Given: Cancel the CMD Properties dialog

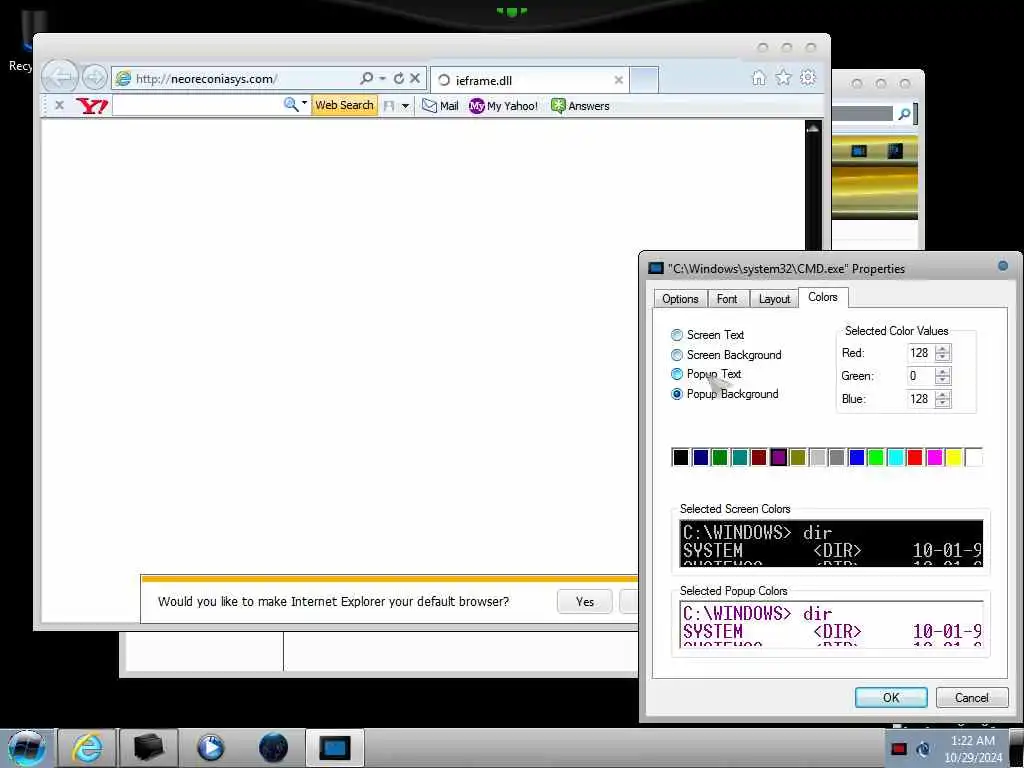Looking at the screenshot, I should (x=971, y=697).
